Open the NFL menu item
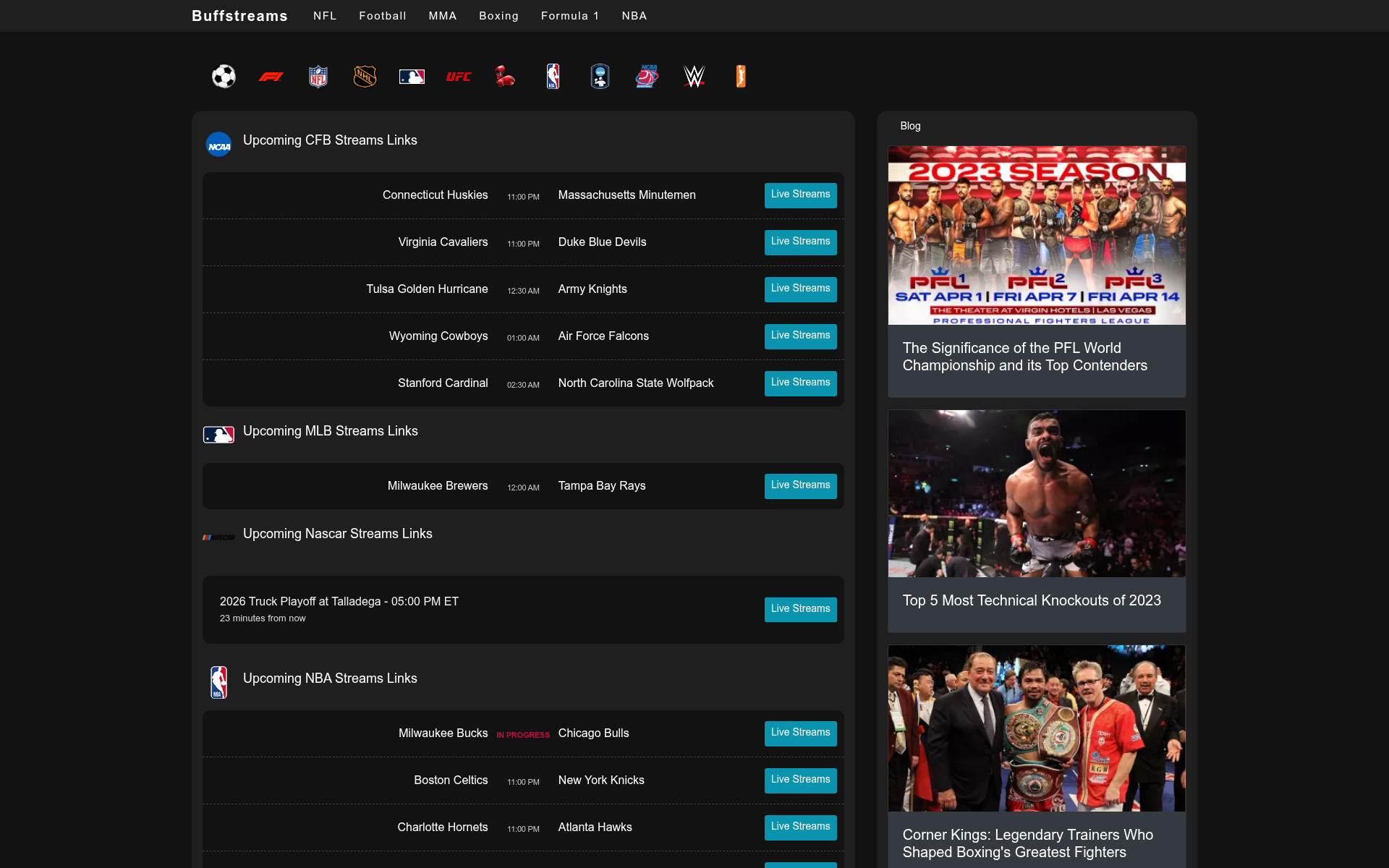Image resolution: width=1389 pixels, height=868 pixels. coord(325,16)
